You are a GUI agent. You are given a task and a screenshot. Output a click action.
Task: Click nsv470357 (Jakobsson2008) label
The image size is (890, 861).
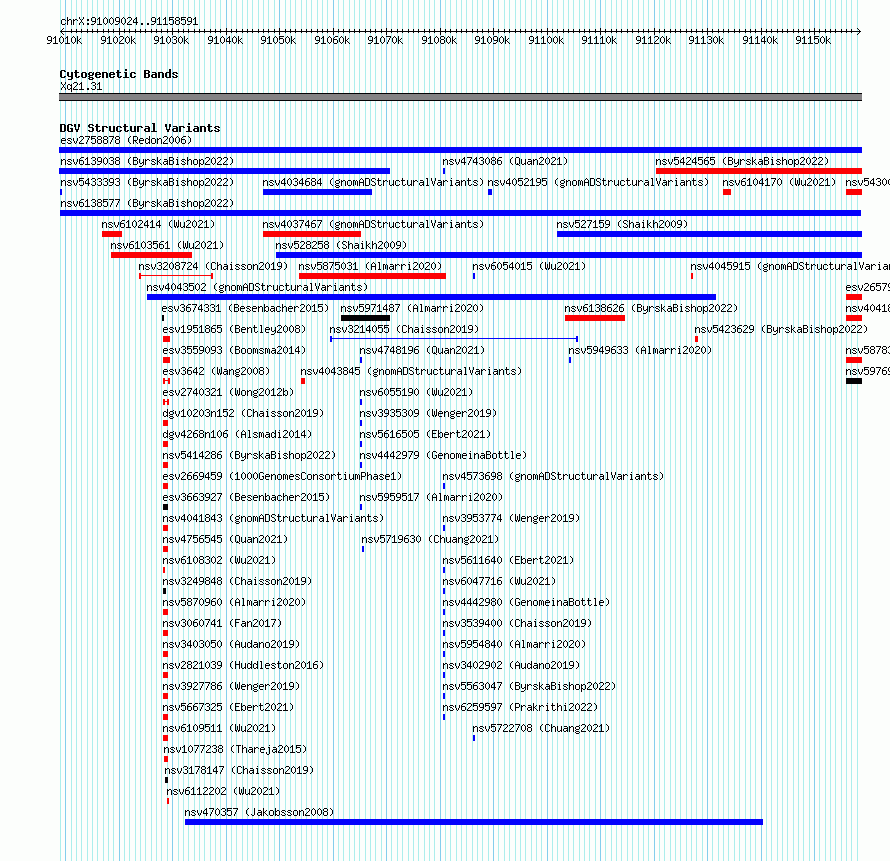(x=259, y=812)
